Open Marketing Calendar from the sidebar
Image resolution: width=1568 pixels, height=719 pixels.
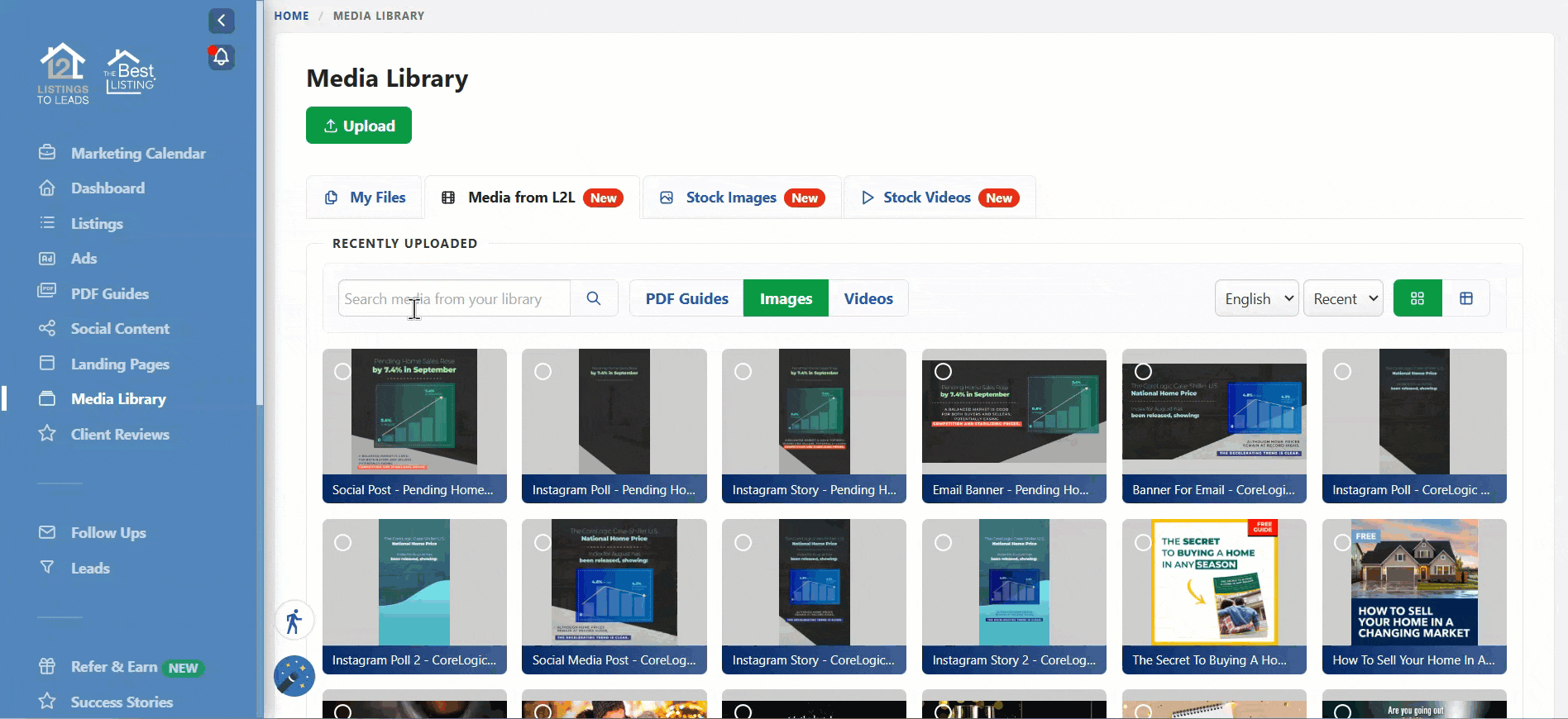[138, 153]
